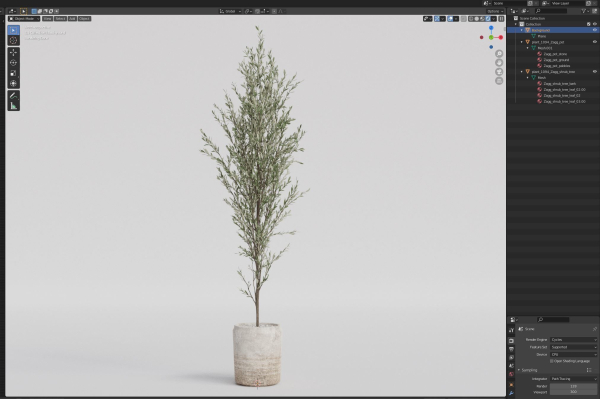The image size is (600, 399).
Task: Select the Select Box tool
Action: (13, 30)
